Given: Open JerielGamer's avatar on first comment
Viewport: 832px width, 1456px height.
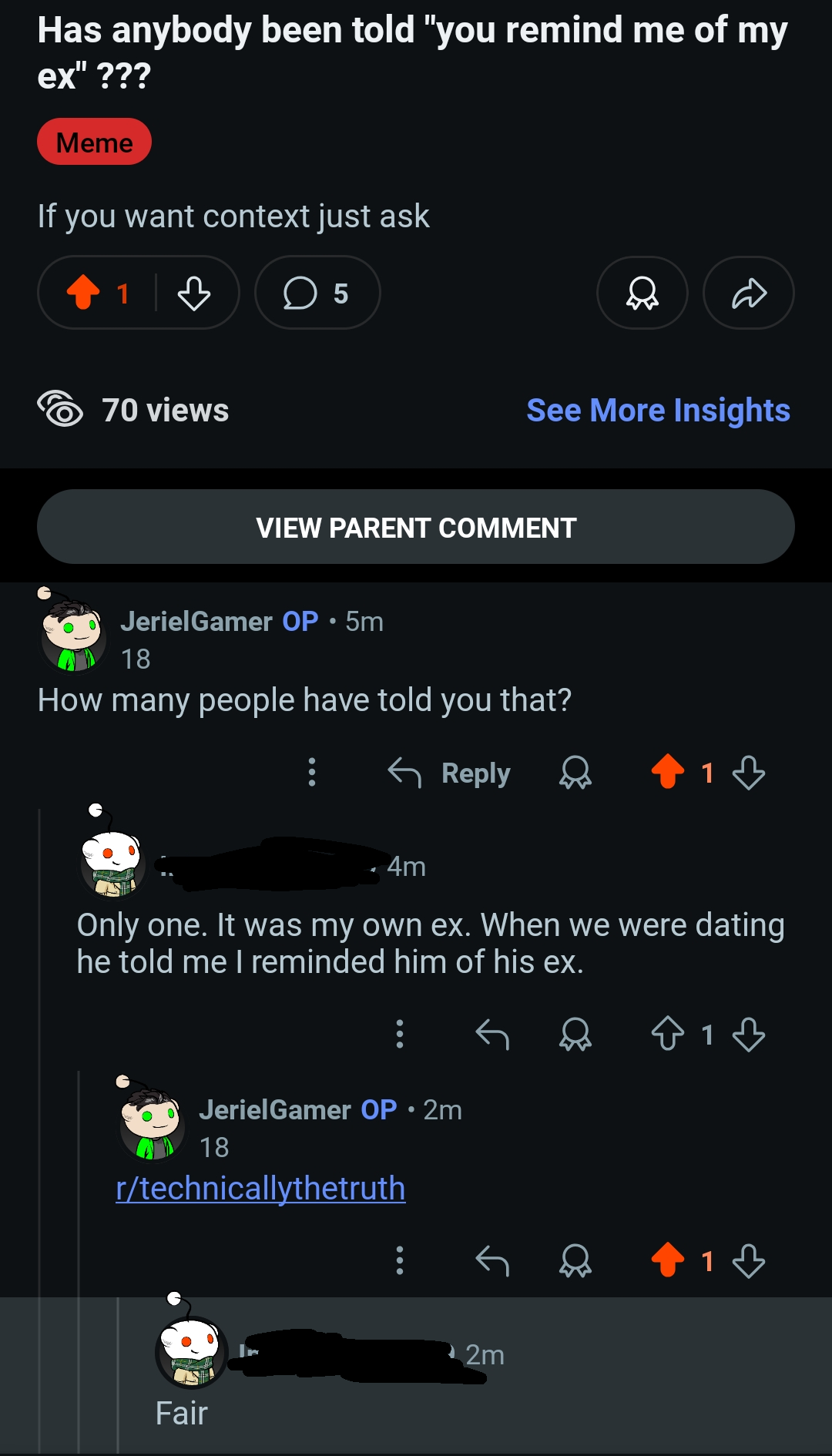Looking at the screenshot, I should [x=72, y=633].
